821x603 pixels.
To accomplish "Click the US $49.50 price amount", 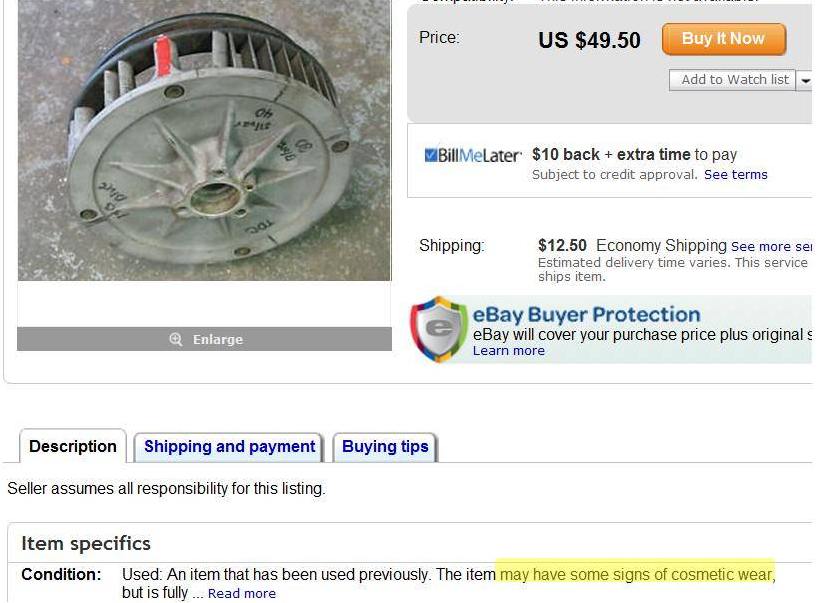I will tap(589, 41).
